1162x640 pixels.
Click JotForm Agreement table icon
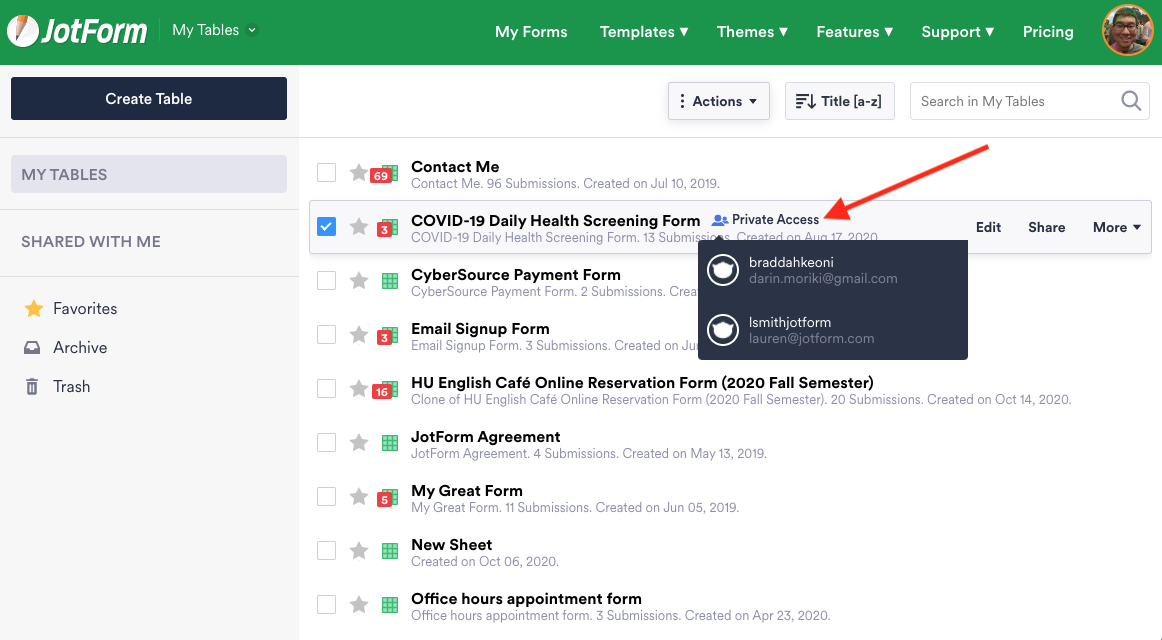[x=390, y=444]
